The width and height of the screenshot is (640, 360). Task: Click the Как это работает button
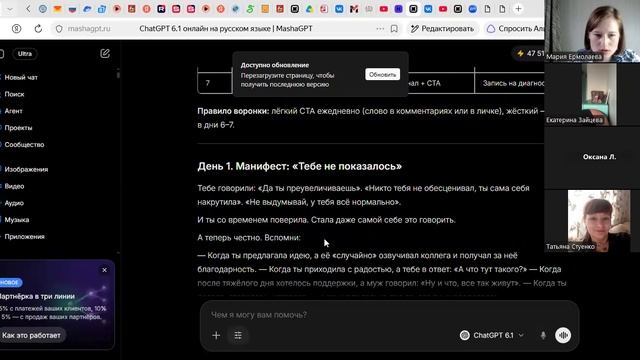(x=32, y=335)
